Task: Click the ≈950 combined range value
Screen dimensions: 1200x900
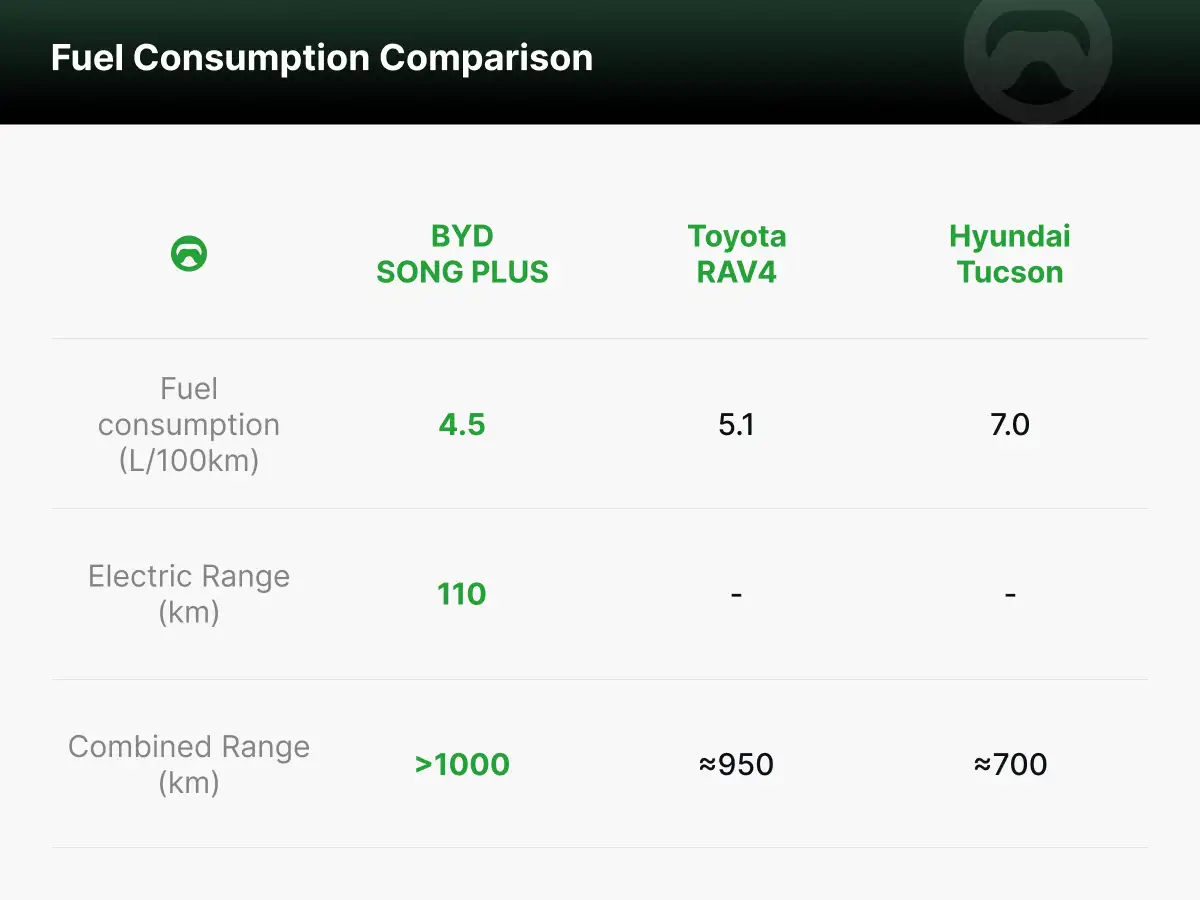Action: tap(736, 765)
